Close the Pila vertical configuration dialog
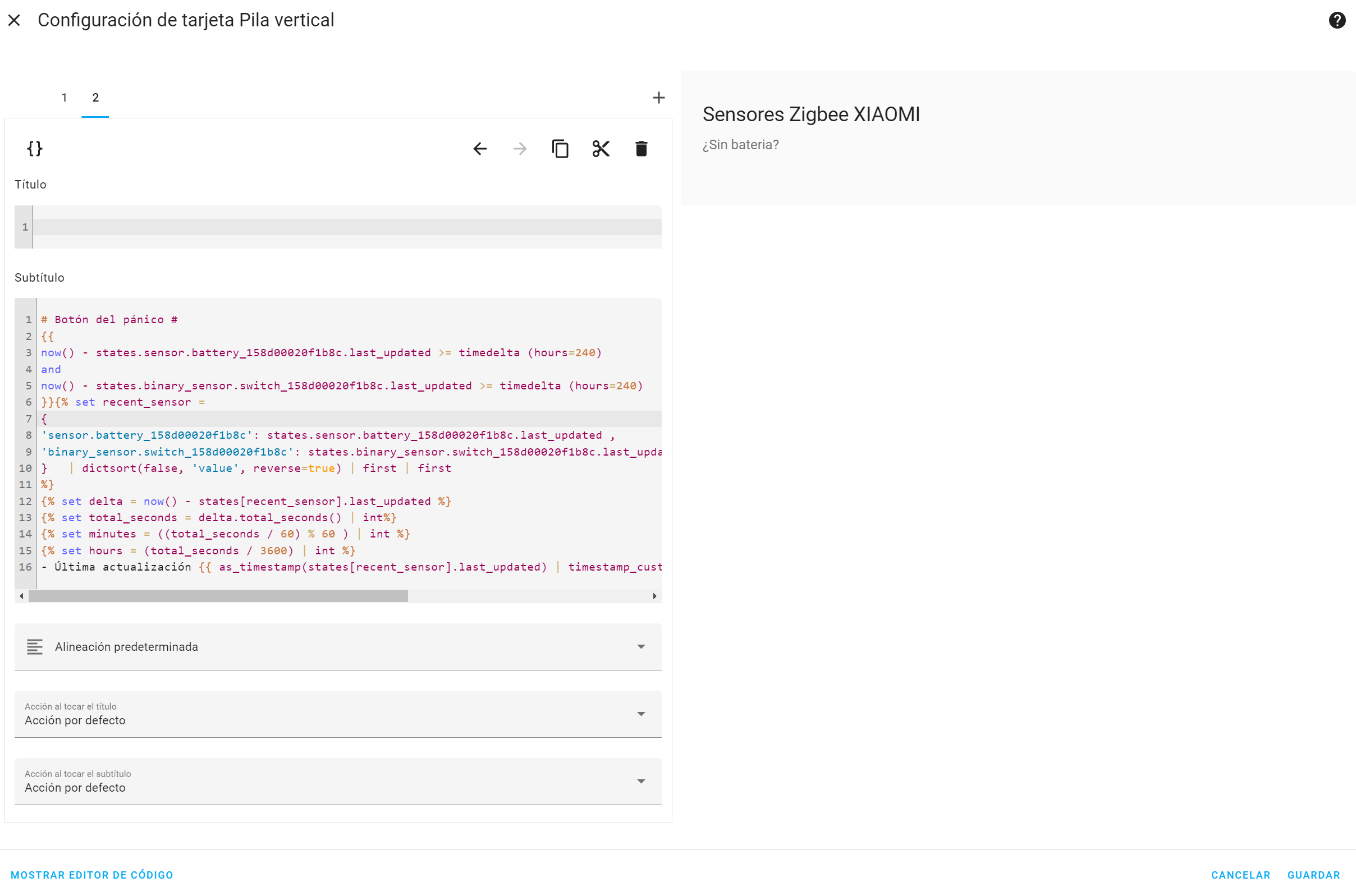1356x896 pixels. pos(14,20)
